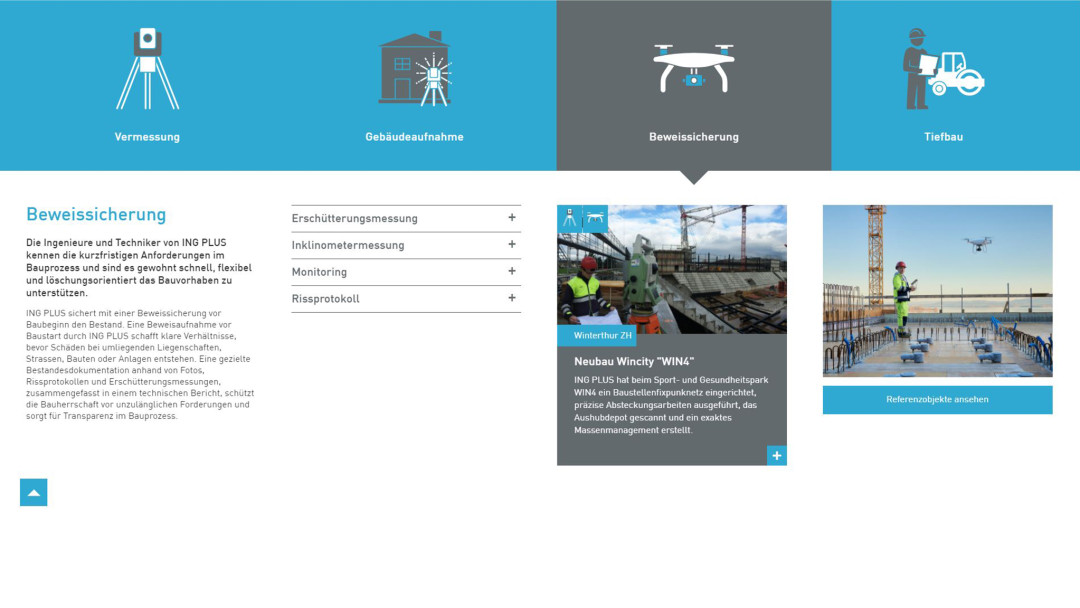Screen dimensions: 1080x608
Task: Expand the Monitoring accordion item
Action: 511,272
